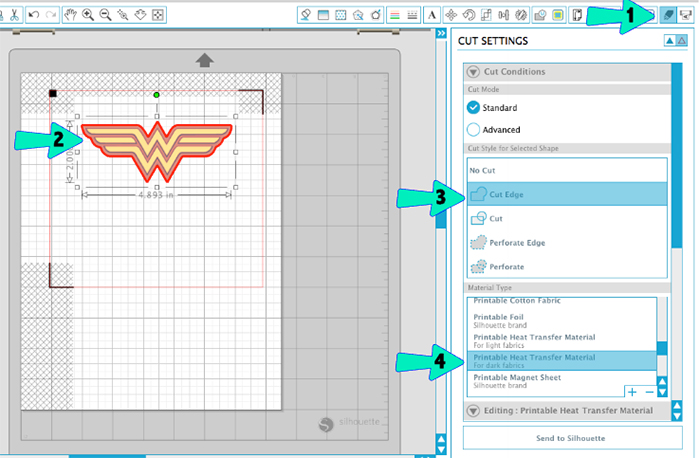Viewport: 700px width, 458px height.
Task: Open the Modify panel icon
Action: click(x=540, y=15)
